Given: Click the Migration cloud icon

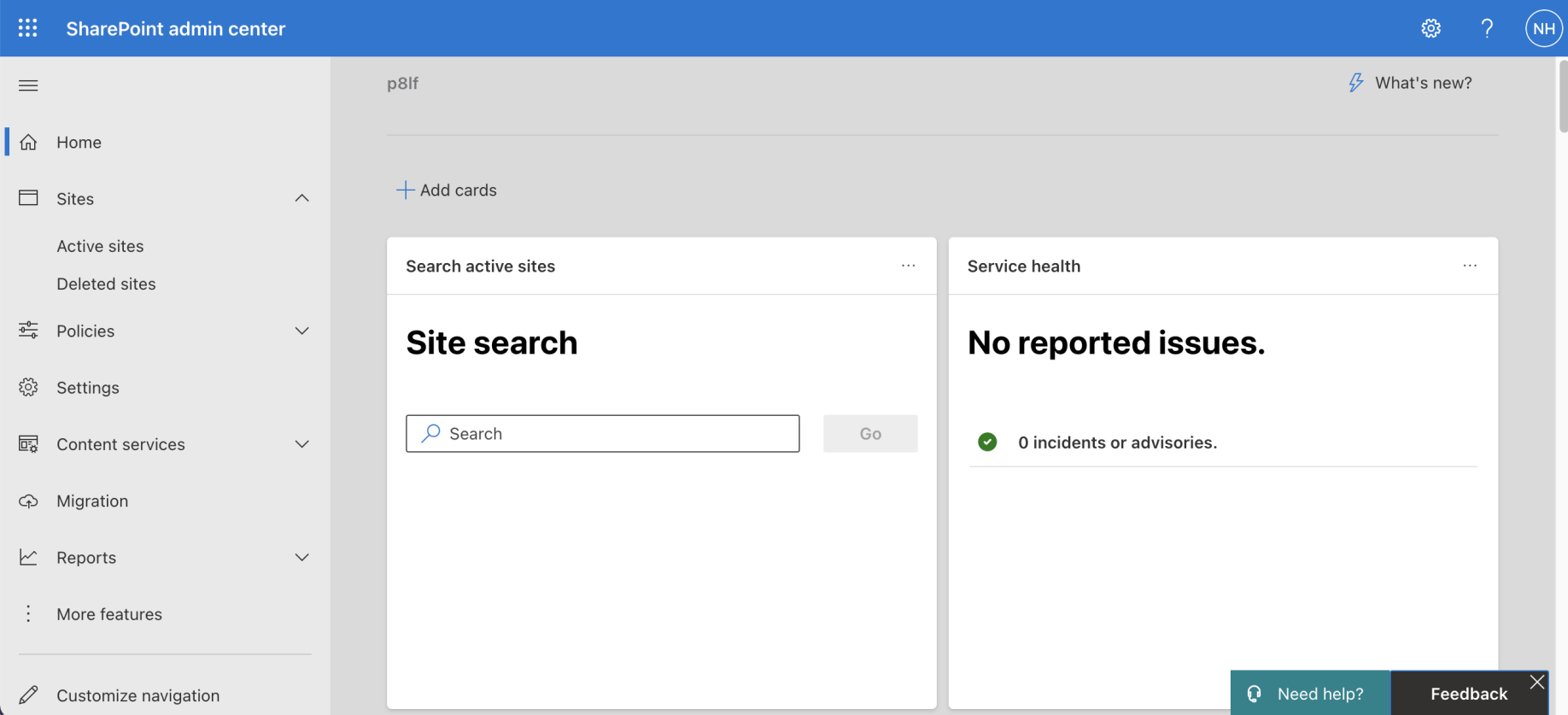Looking at the screenshot, I should click(28, 501).
